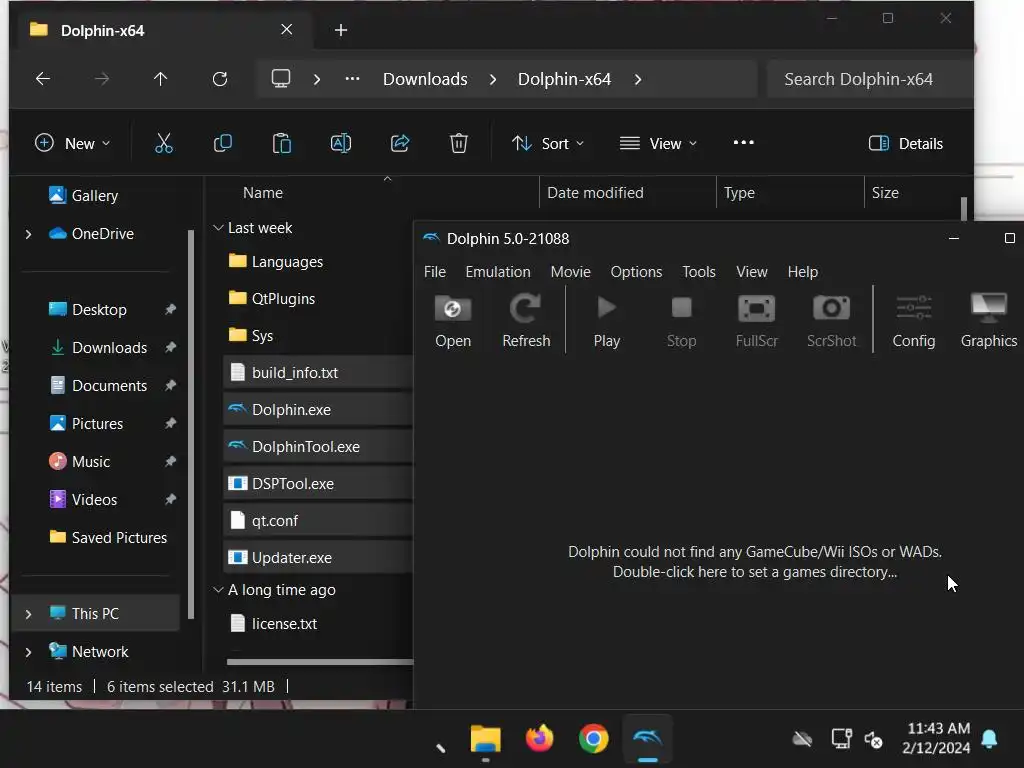
Task: Select the Dolphin.exe file
Action: 317,409
